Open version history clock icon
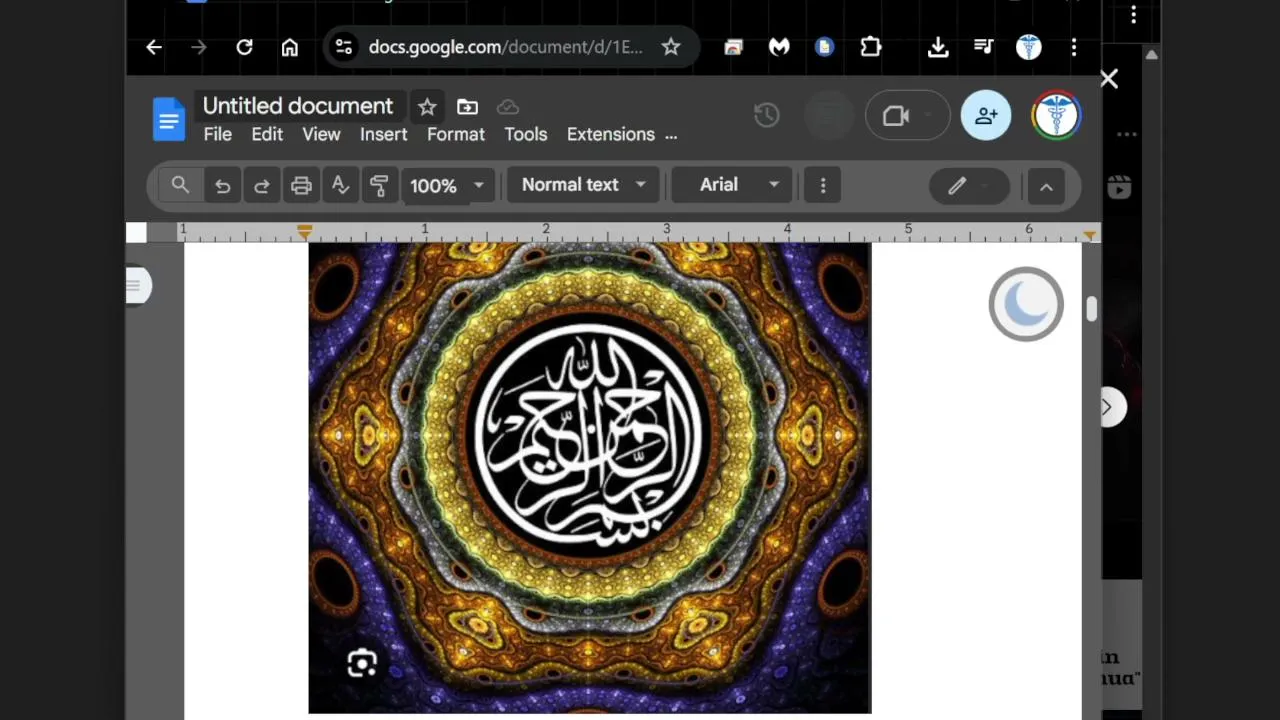The height and width of the screenshot is (720, 1280). coord(767,115)
